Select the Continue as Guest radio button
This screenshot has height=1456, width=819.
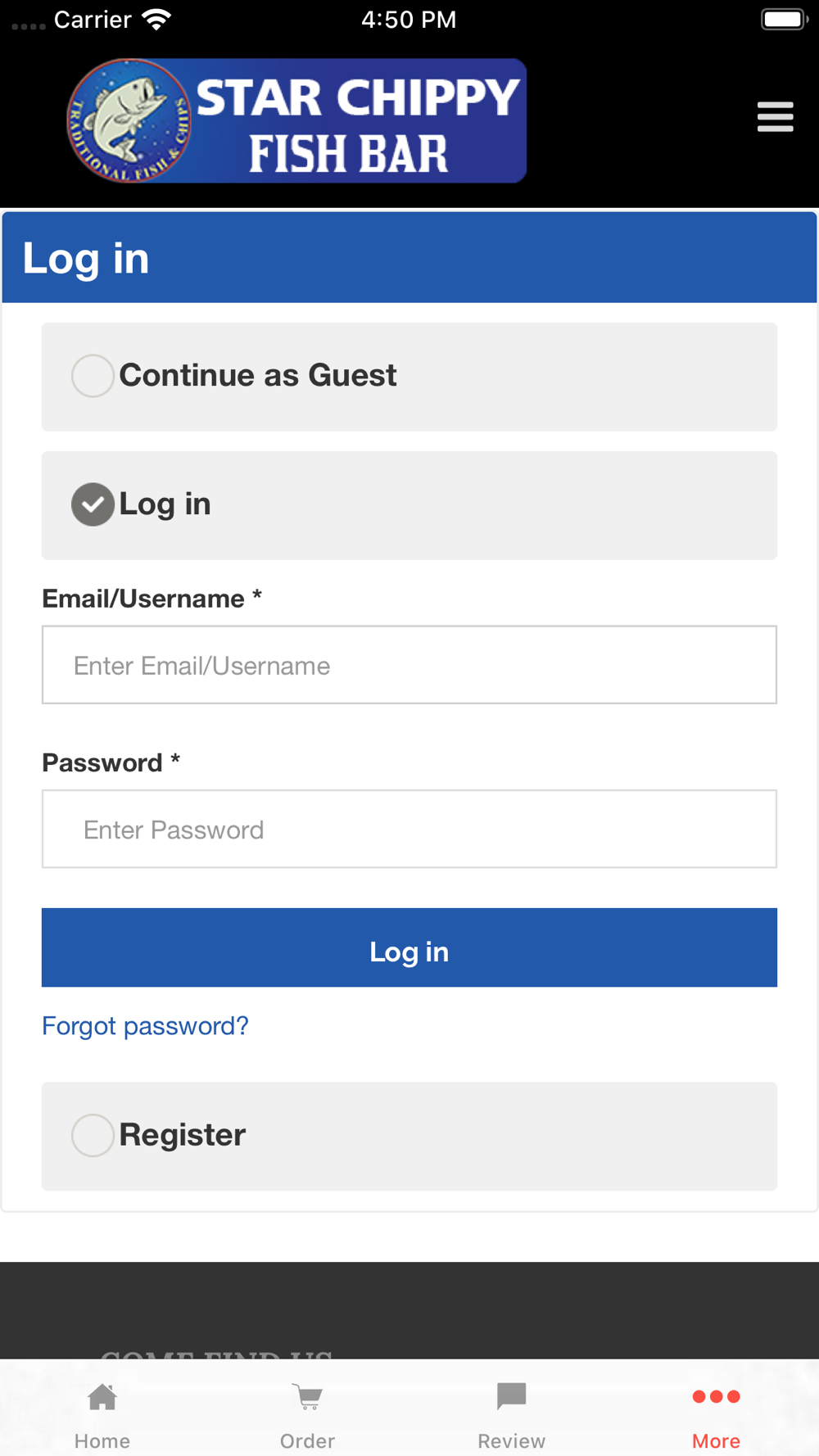(93, 376)
